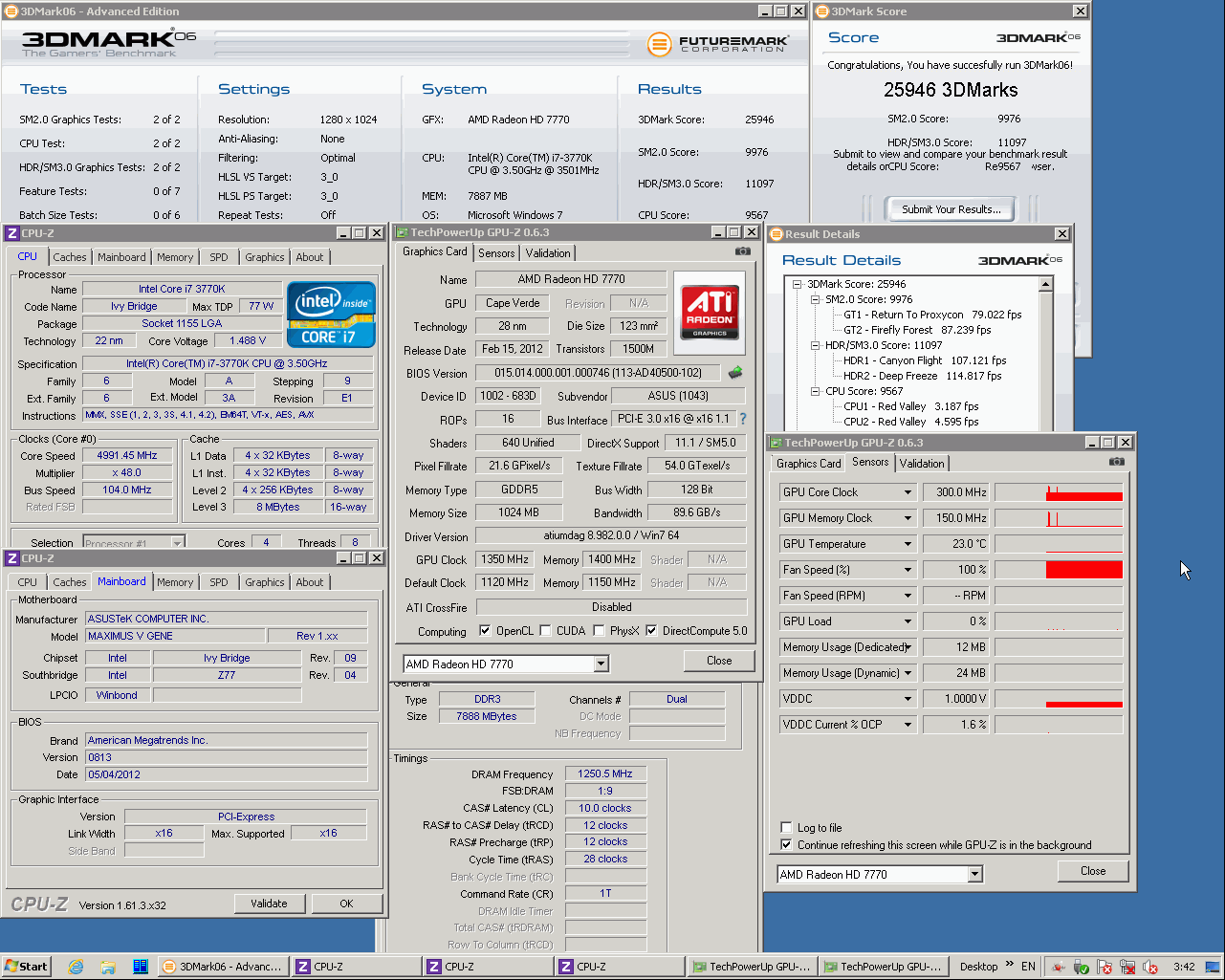Open the GPU Temperature sensor dropdown
This screenshot has height=980, width=1225.
(x=908, y=544)
